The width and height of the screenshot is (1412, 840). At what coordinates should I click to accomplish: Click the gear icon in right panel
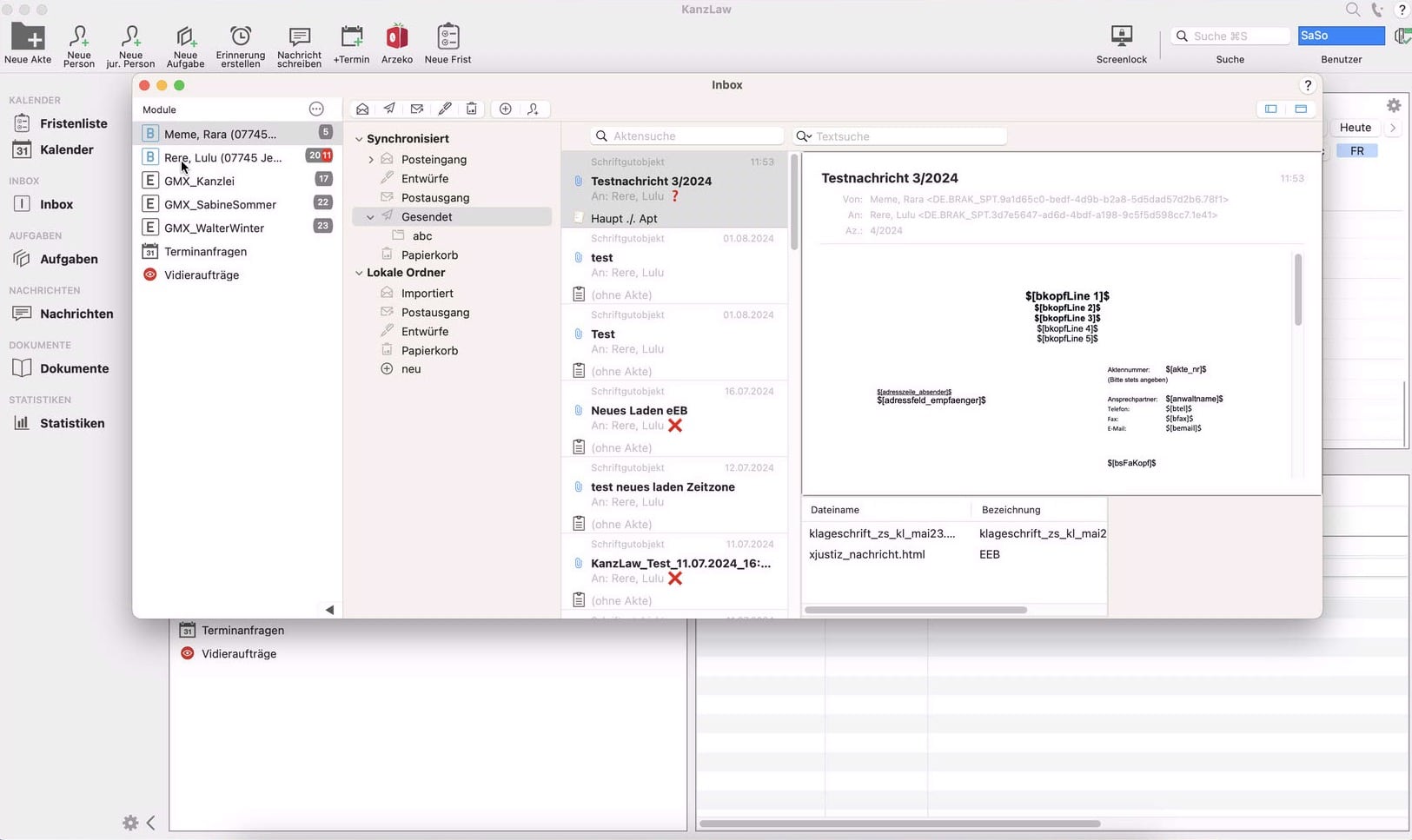click(x=1394, y=105)
